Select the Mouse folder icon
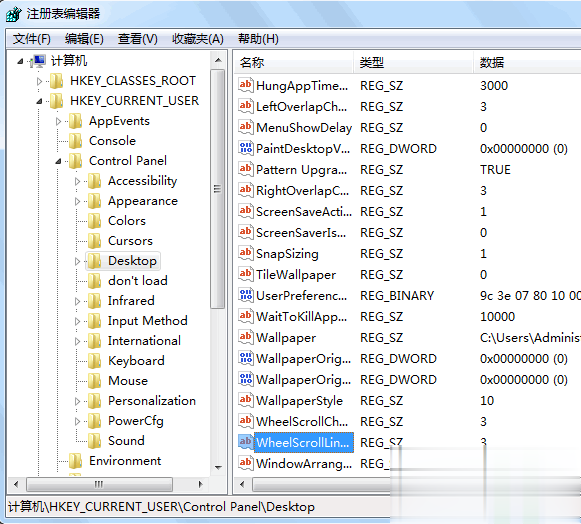The height and width of the screenshot is (524, 581). [94, 381]
